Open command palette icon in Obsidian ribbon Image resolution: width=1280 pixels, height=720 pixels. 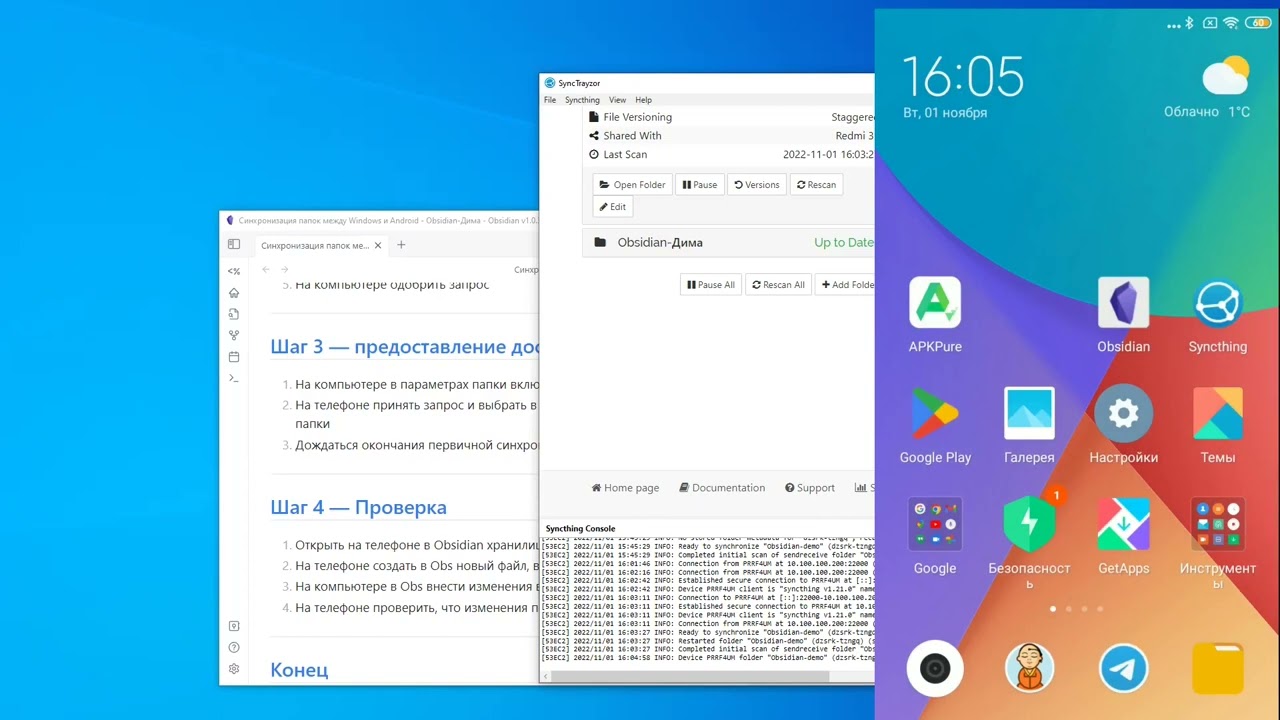[x=233, y=378]
